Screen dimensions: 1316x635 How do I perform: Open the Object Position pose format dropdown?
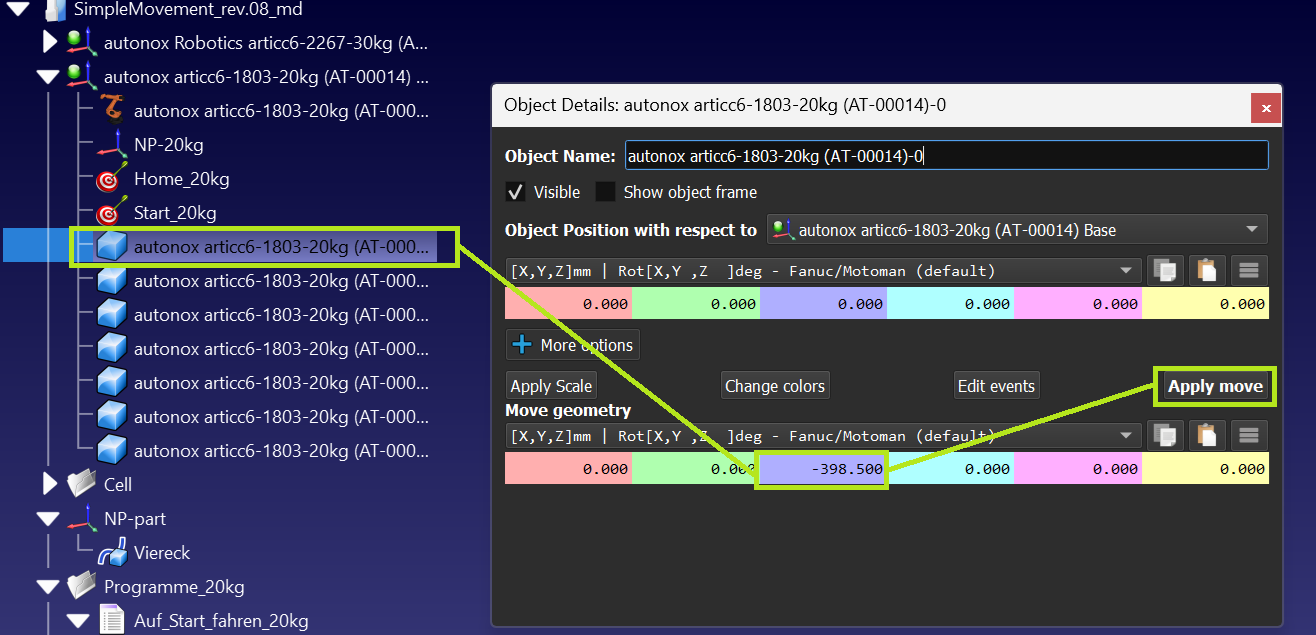click(824, 270)
